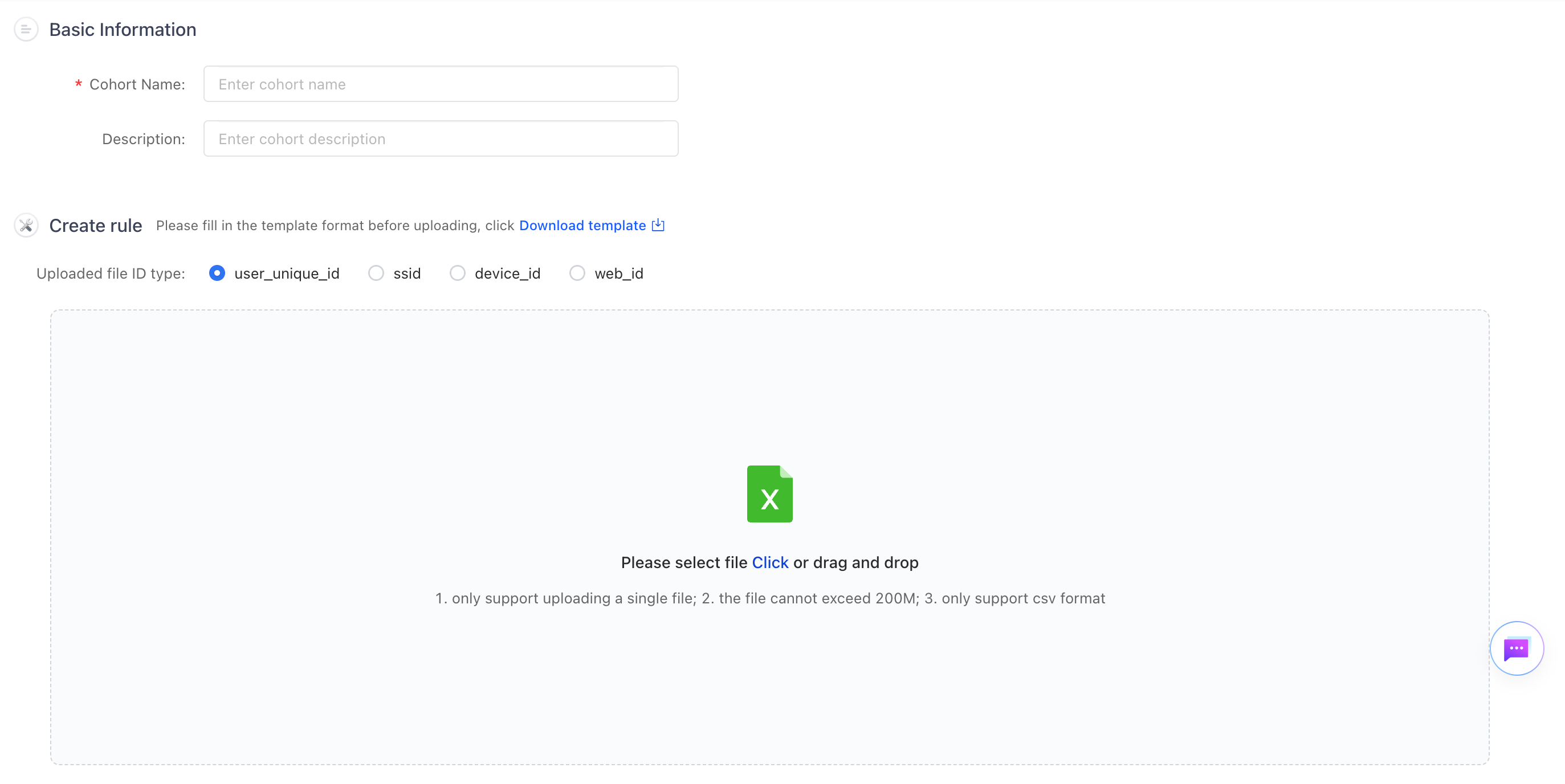Click the Basic Information heading
Image resolution: width=1565 pixels, height=784 pixels.
tap(123, 29)
